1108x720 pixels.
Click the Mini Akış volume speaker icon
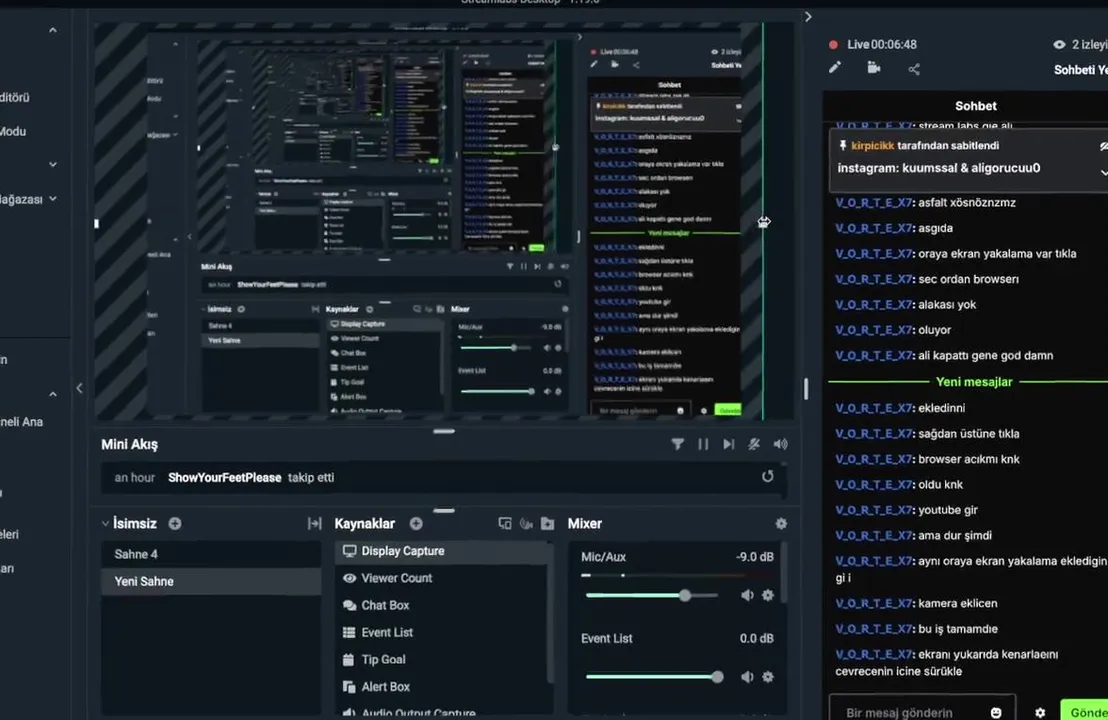[x=780, y=444]
